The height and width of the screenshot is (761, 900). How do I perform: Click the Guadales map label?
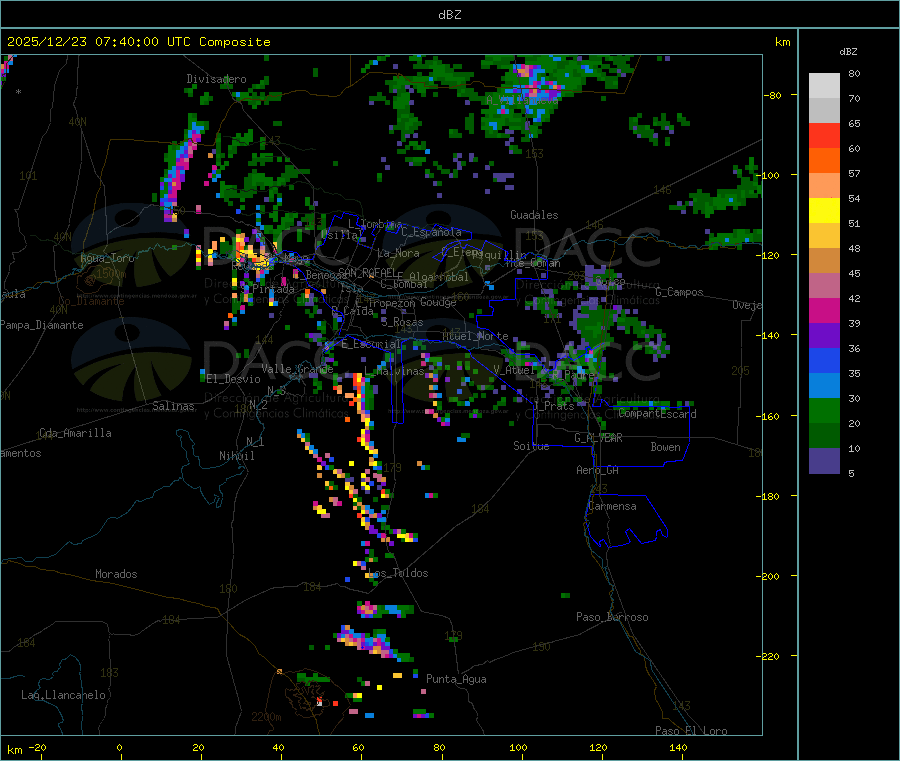(534, 215)
